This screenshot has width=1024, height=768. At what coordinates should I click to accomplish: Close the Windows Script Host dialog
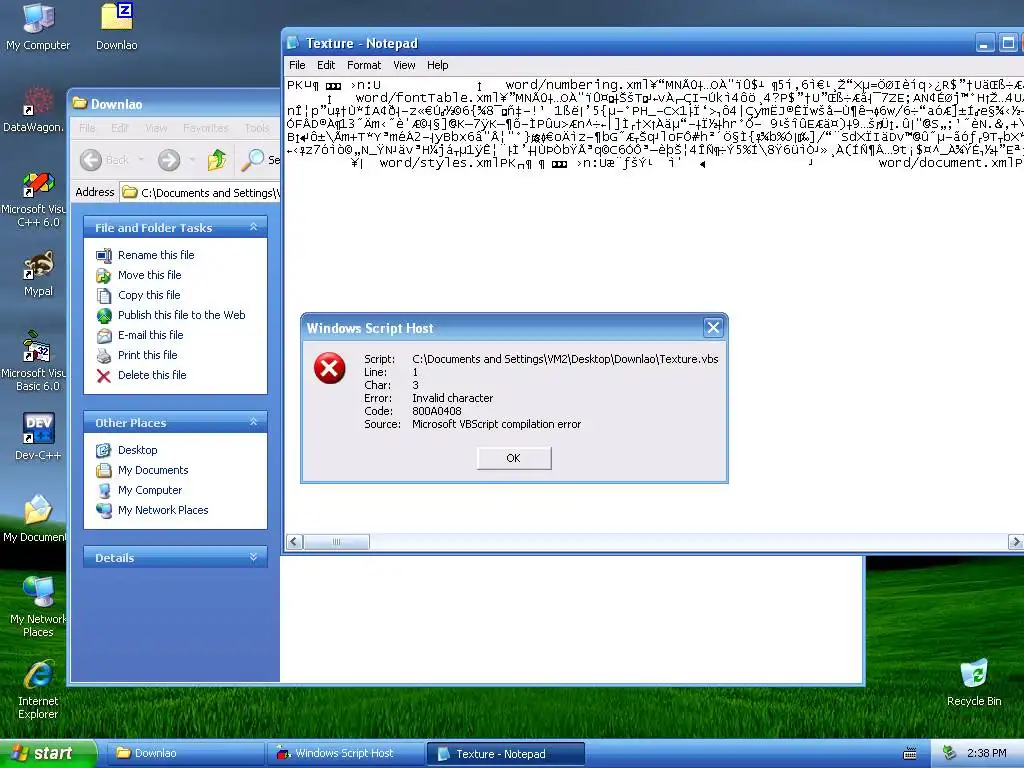coord(713,328)
